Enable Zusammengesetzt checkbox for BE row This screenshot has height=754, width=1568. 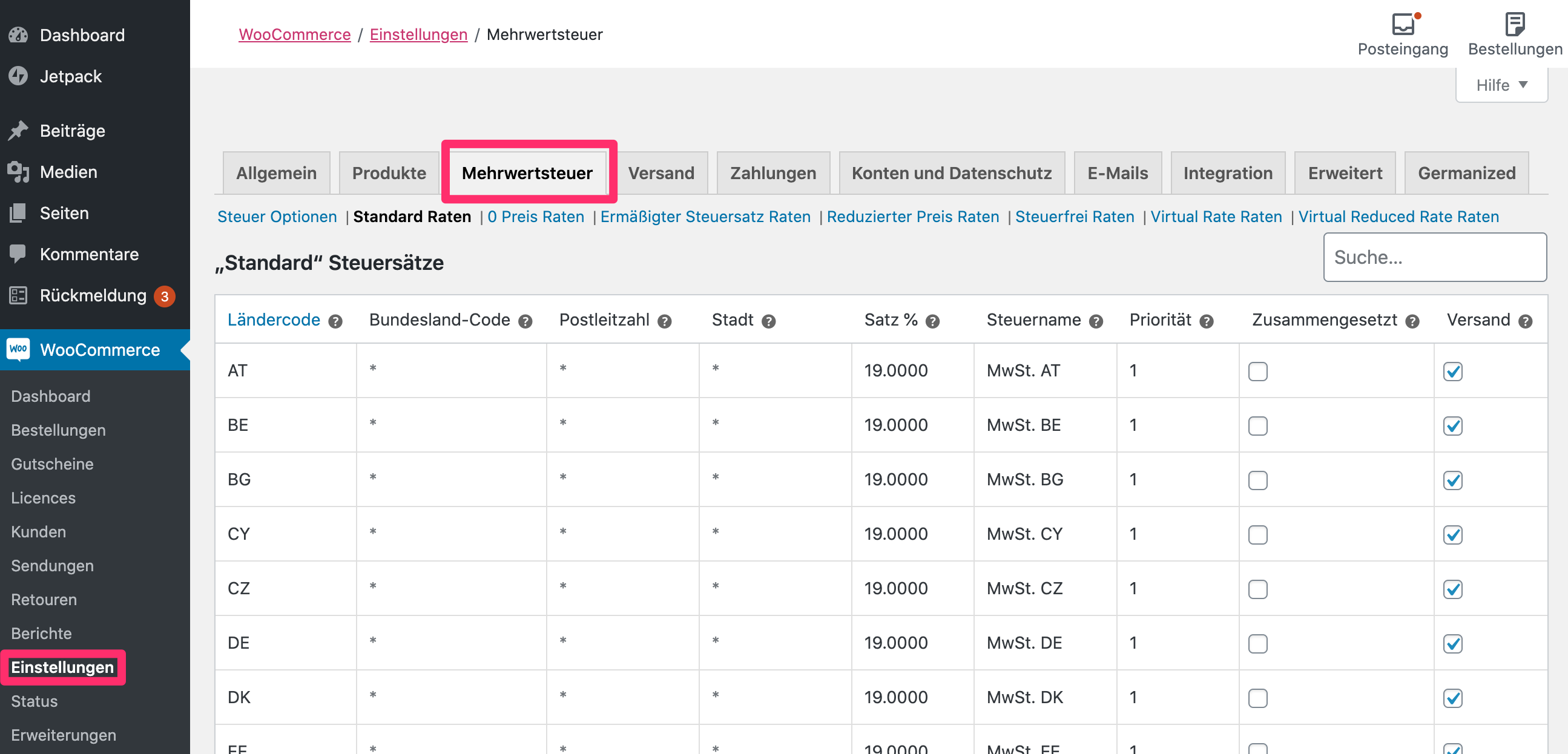(1257, 425)
